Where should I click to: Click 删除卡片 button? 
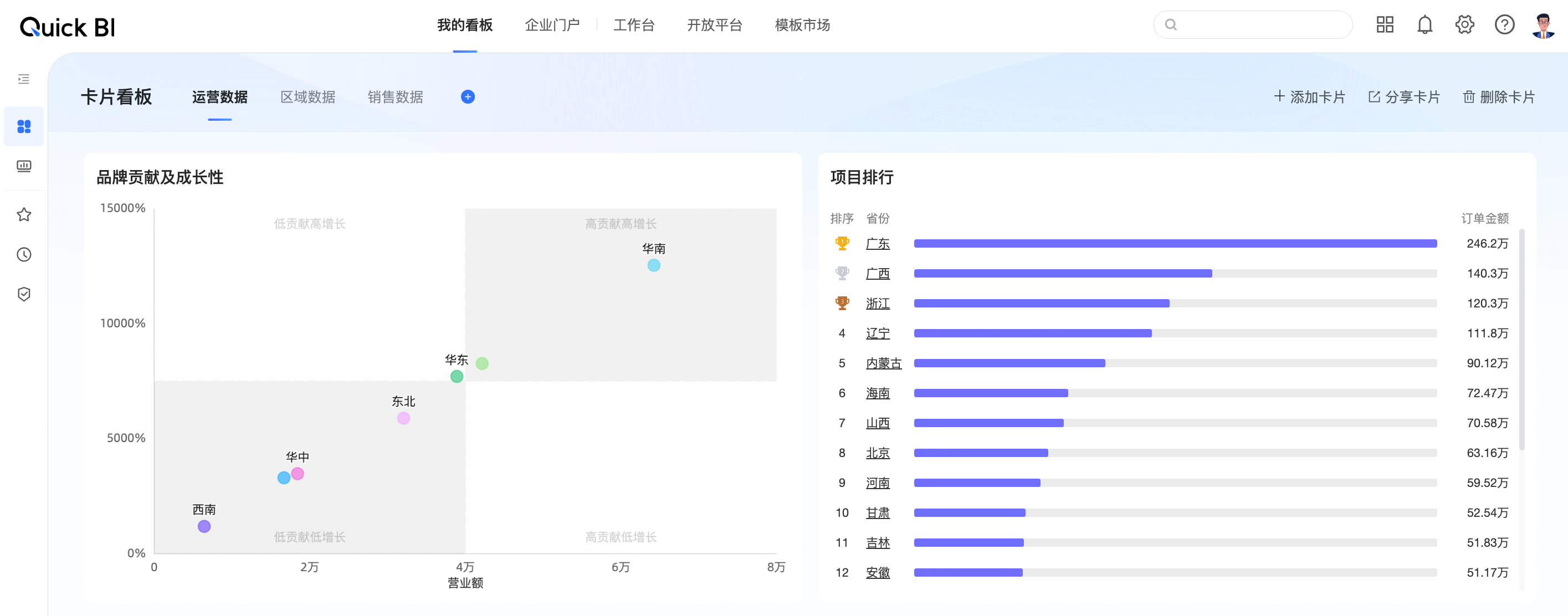(x=1499, y=97)
